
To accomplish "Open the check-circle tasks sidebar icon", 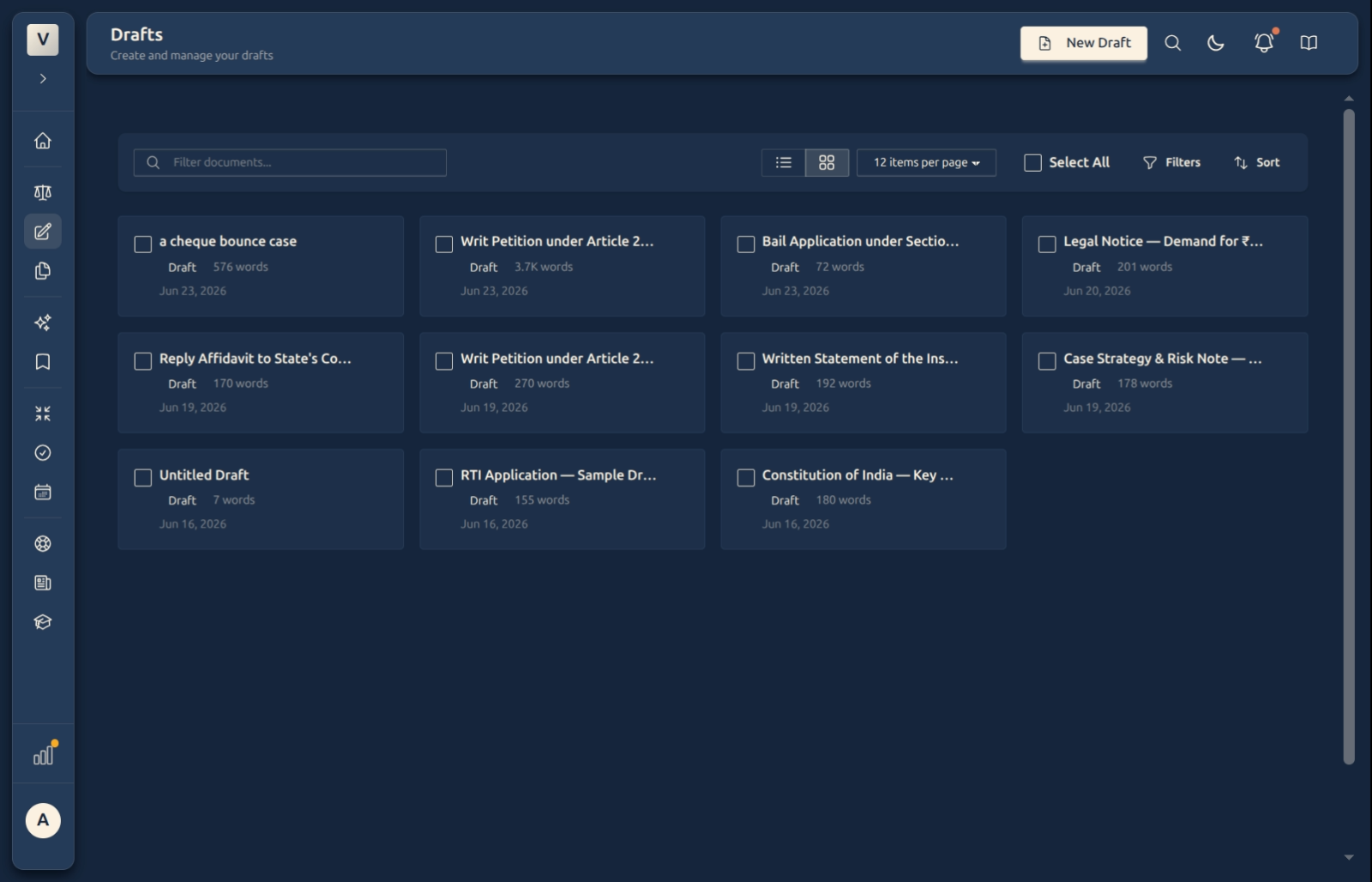I will (43, 453).
